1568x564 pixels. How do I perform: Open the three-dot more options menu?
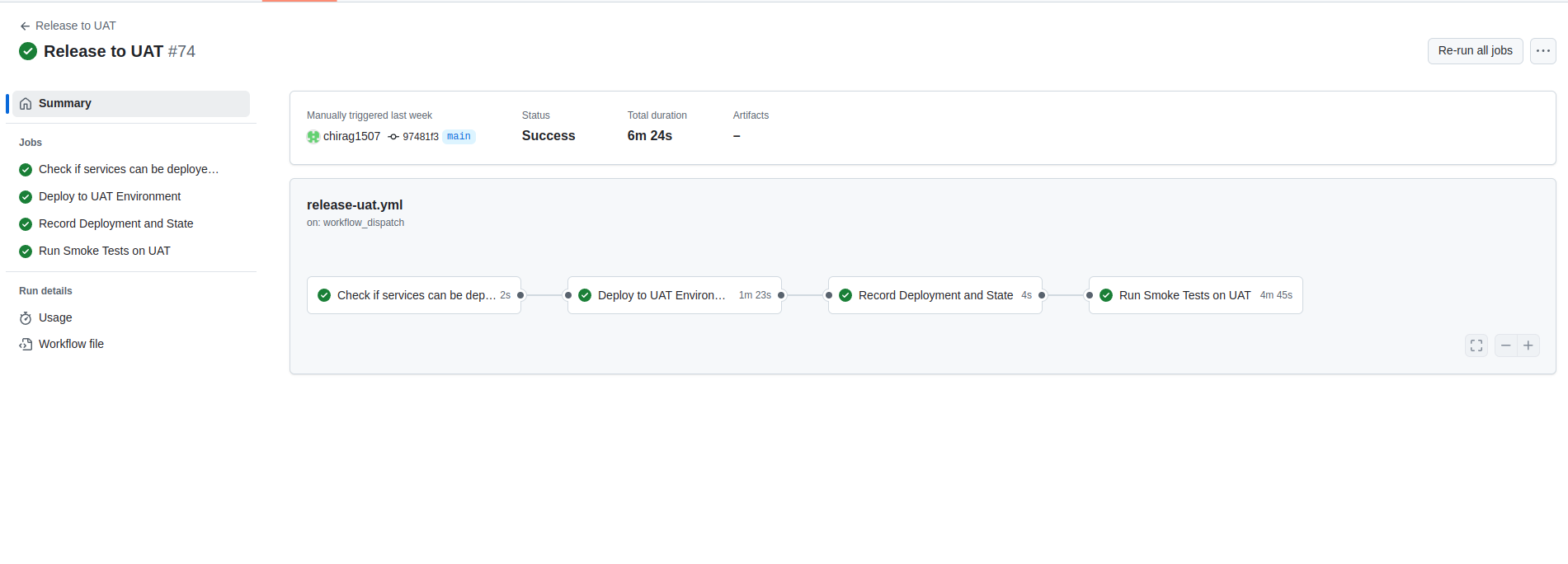coord(1542,51)
